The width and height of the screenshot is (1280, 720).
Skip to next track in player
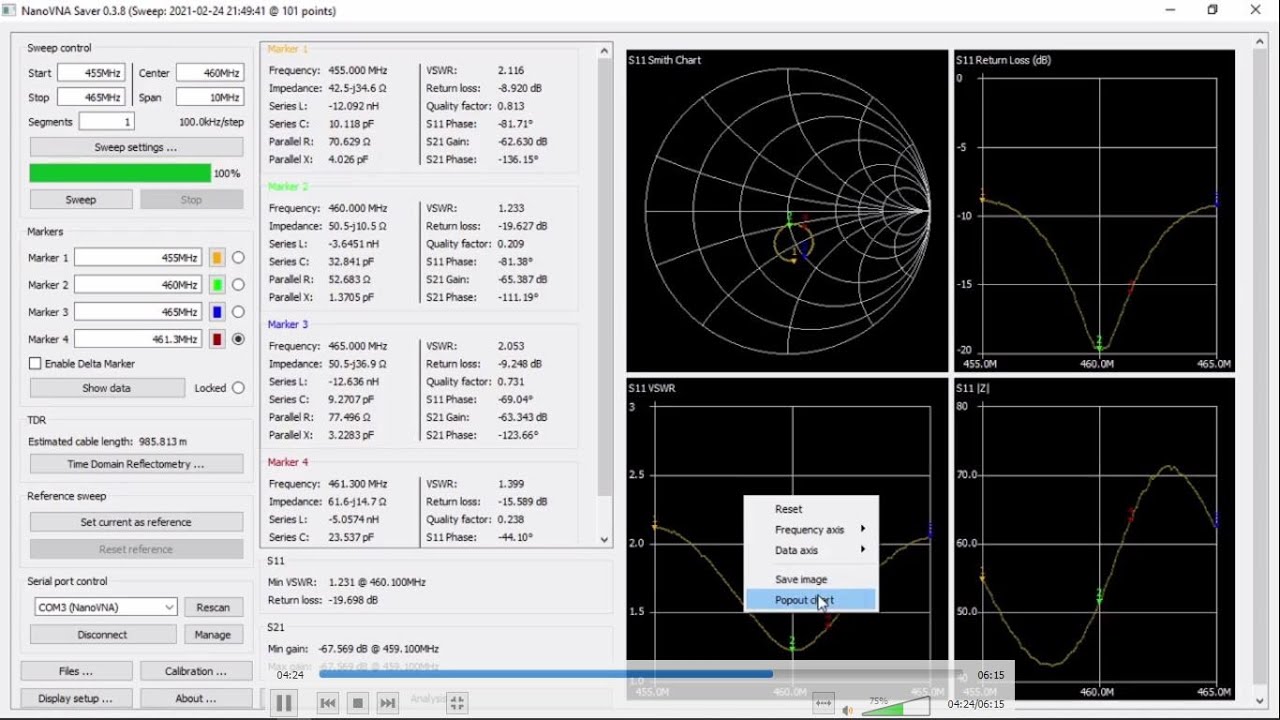pyautogui.click(x=388, y=703)
